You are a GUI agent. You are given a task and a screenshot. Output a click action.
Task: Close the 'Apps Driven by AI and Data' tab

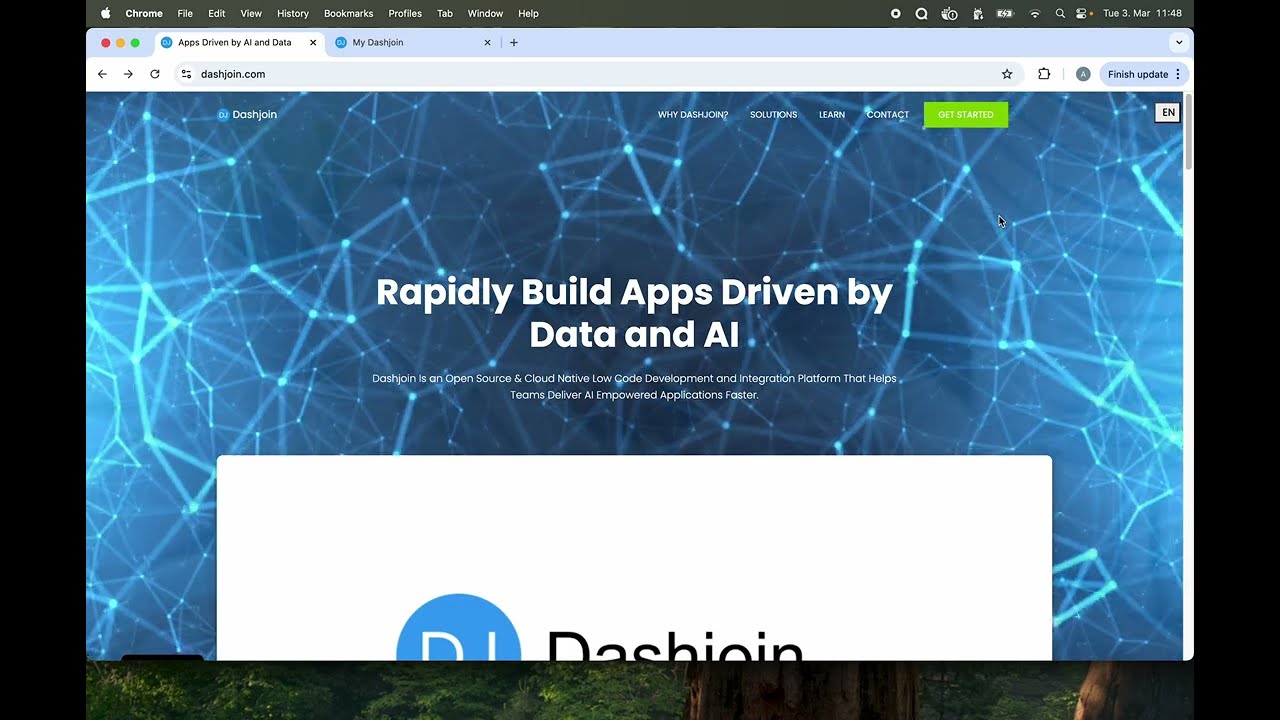[x=313, y=43]
